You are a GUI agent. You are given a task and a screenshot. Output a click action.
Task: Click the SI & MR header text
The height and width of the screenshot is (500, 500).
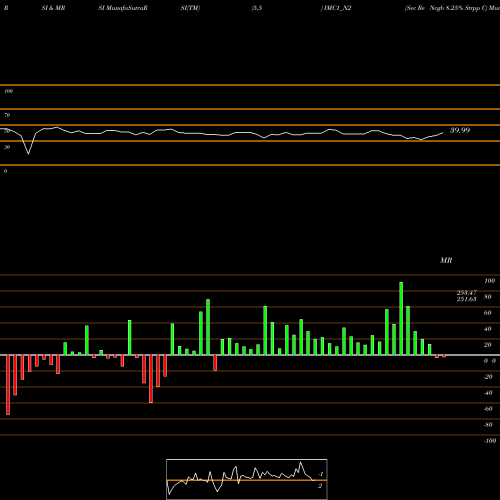pyautogui.click(x=53, y=8)
